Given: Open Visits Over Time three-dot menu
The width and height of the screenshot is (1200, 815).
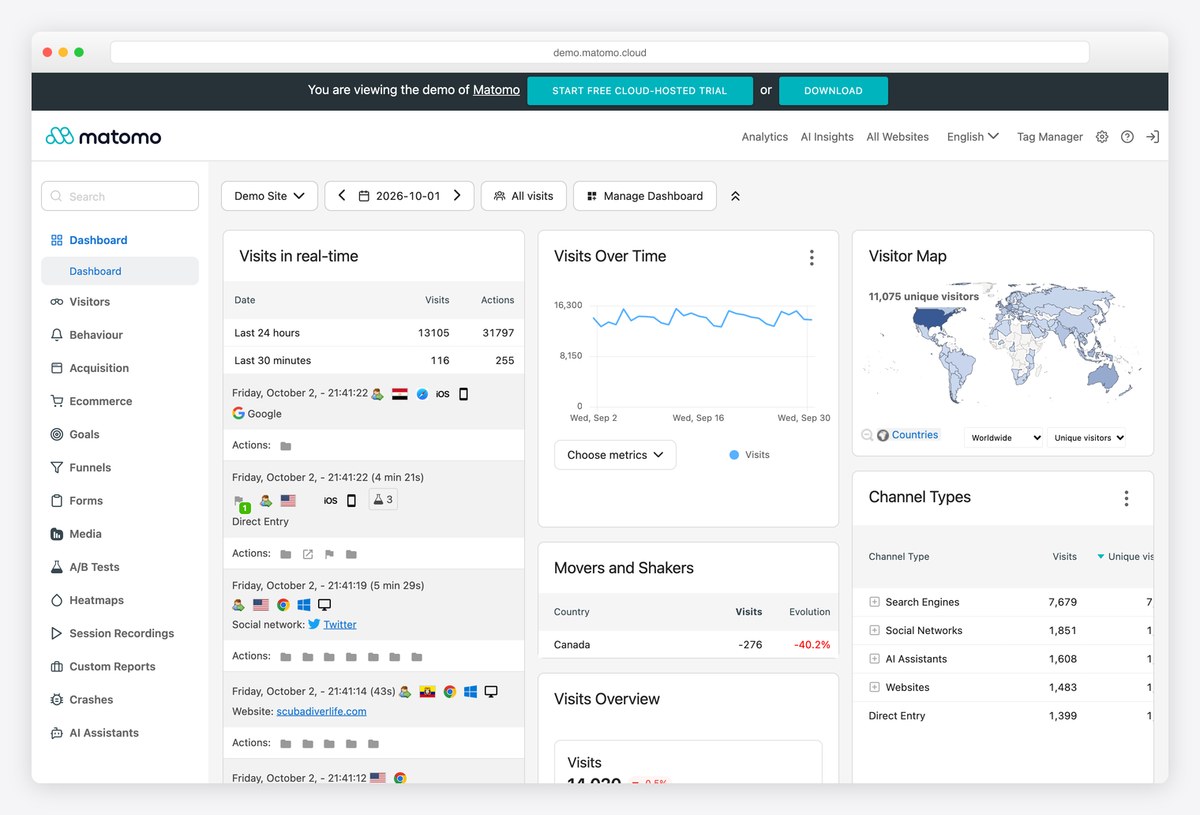Looking at the screenshot, I should (x=811, y=258).
